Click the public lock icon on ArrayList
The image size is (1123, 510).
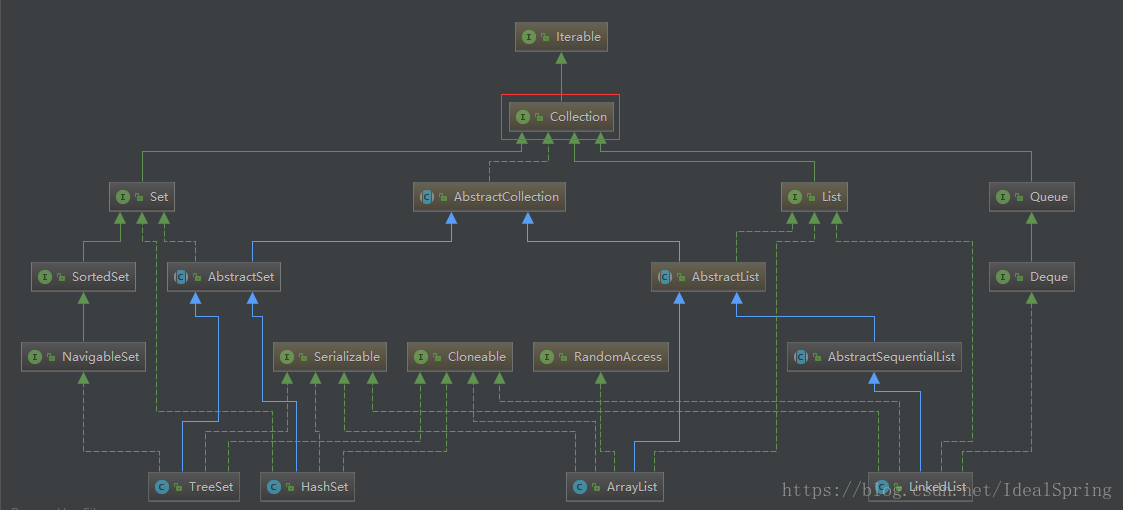pyautogui.click(x=595, y=489)
